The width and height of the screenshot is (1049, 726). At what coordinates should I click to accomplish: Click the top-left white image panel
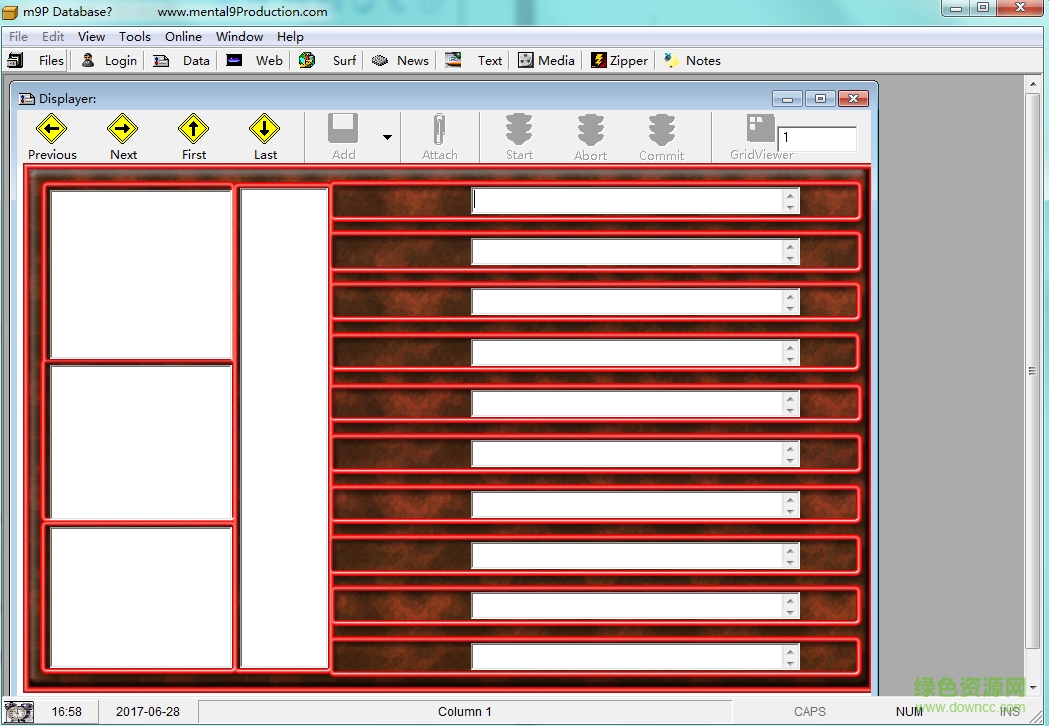pyautogui.click(x=140, y=273)
